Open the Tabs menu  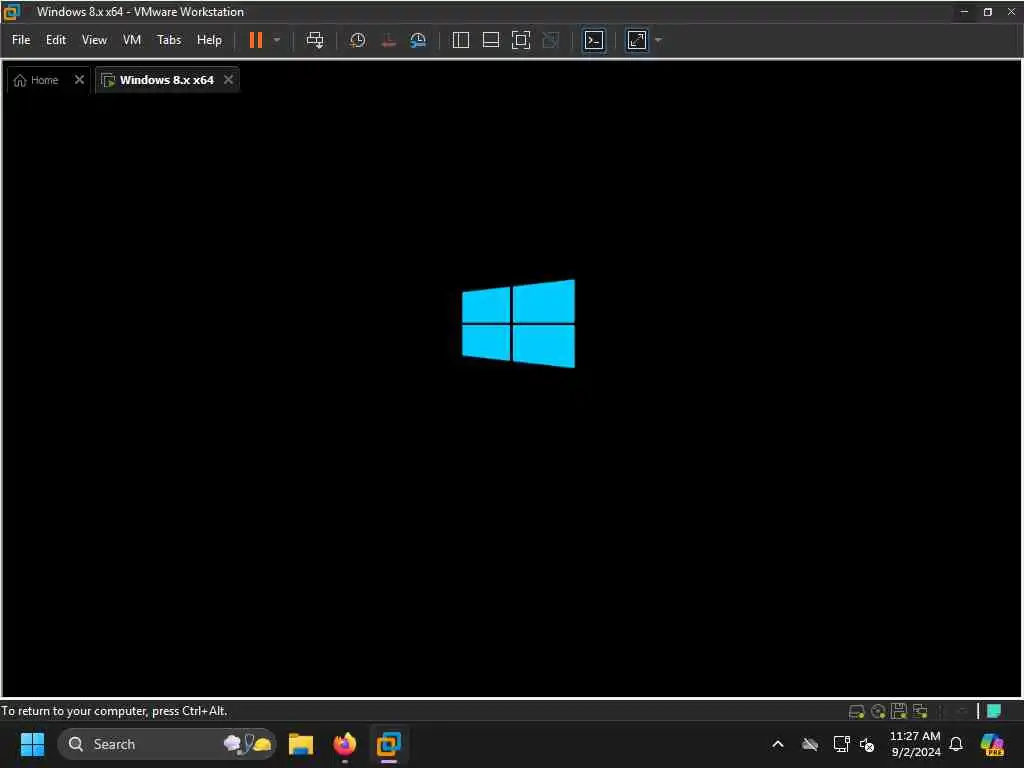[168, 40]
